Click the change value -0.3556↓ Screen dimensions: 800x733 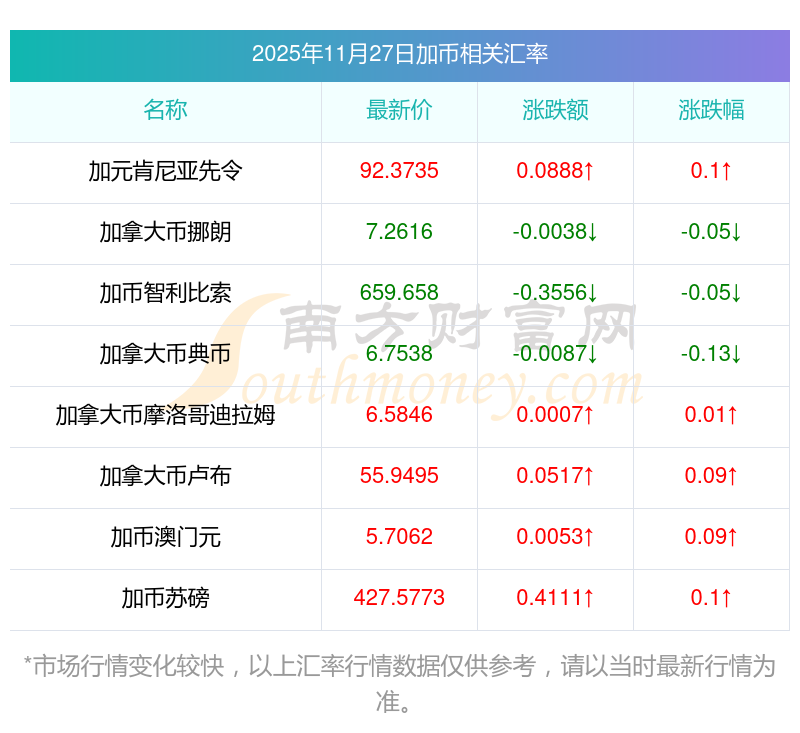(555, 293)
